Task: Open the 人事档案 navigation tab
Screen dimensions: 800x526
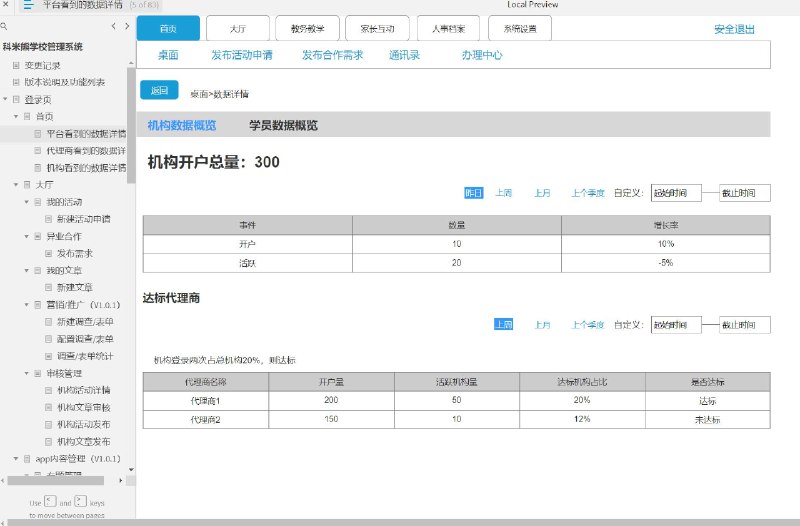Action: click(448, 28)
